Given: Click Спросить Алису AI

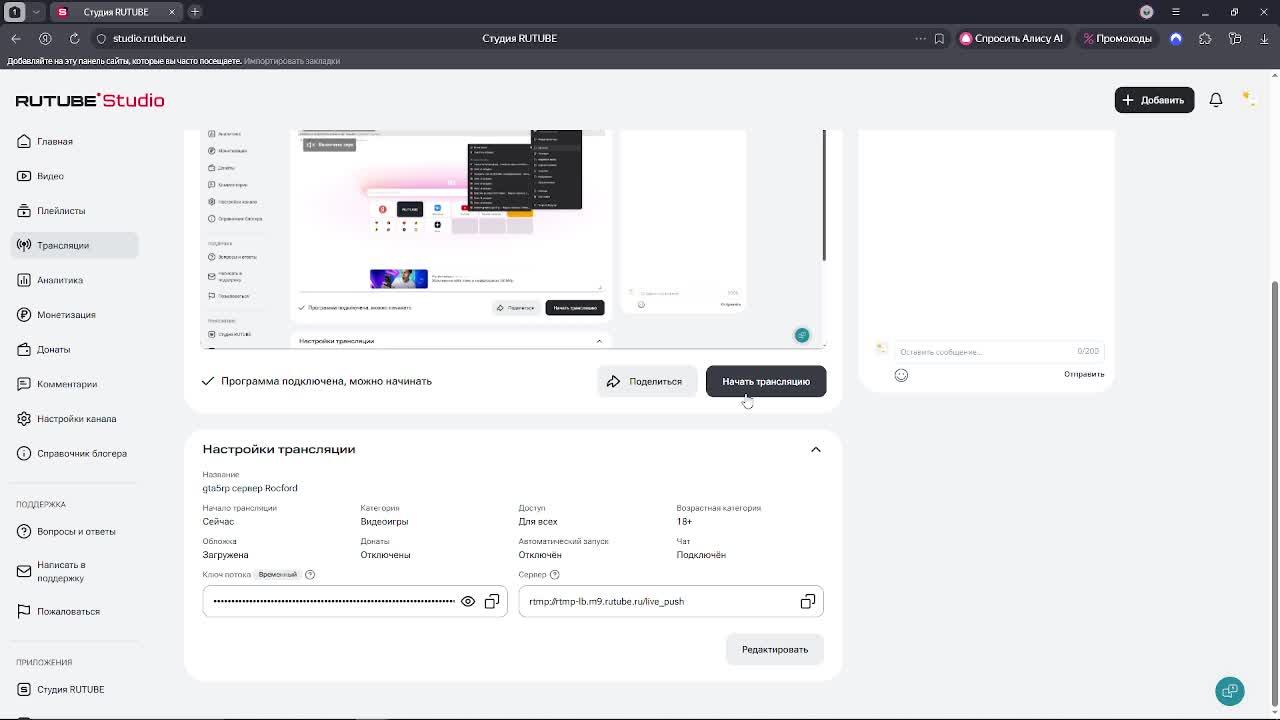Looking at the screenshot, I should (x=1011, y=38).
